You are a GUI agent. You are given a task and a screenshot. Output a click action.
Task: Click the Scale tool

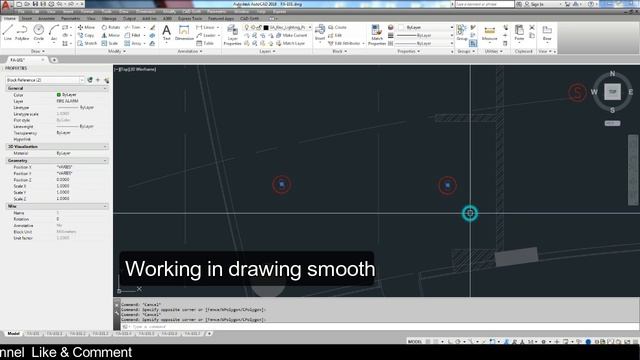click(110, 43)
